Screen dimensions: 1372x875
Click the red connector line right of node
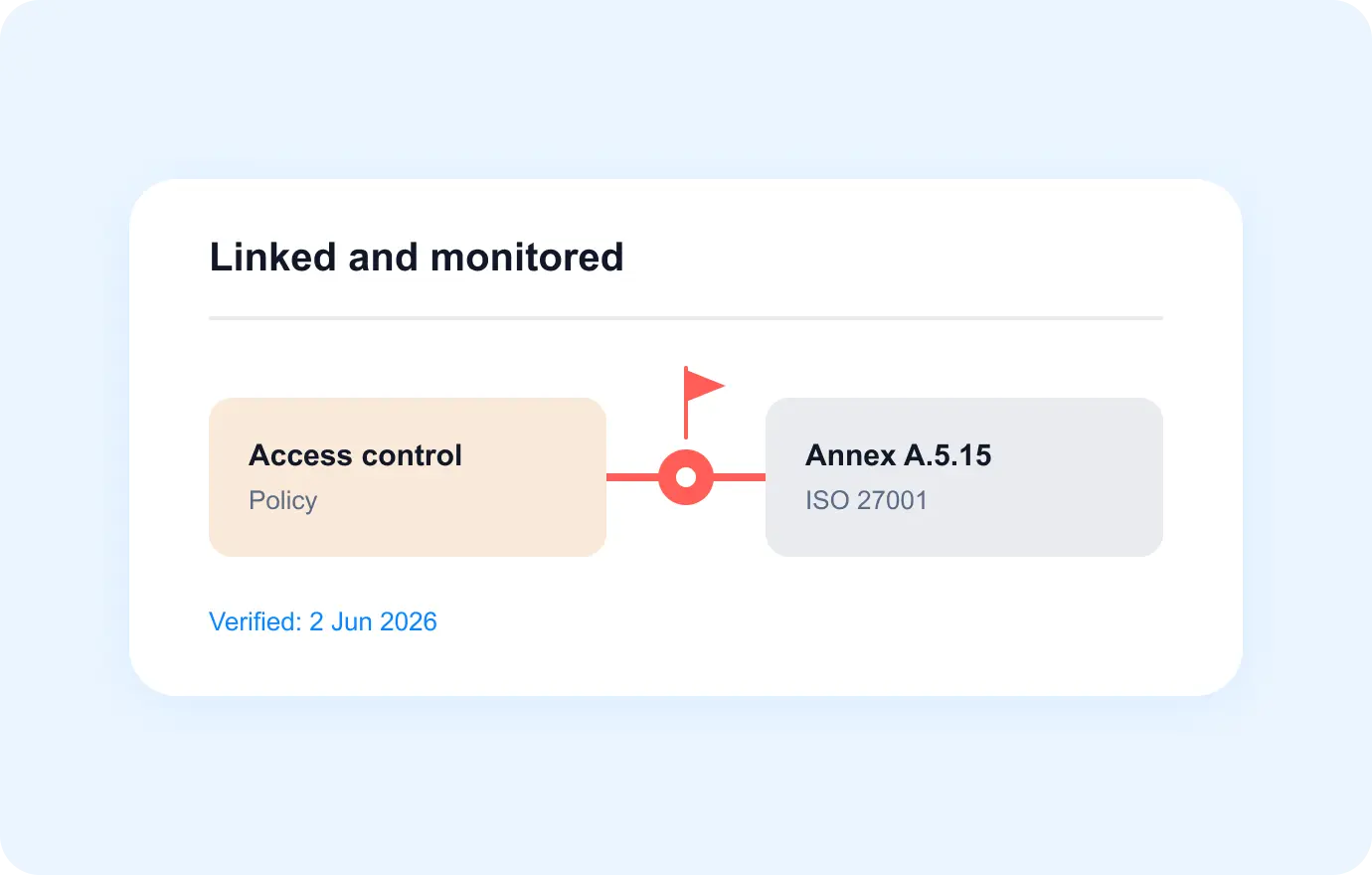739,477
